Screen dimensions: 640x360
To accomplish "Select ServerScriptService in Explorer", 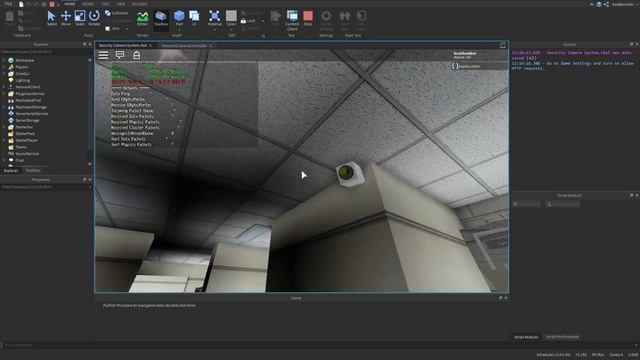I will pyautogui.click(x=31, y=113).
